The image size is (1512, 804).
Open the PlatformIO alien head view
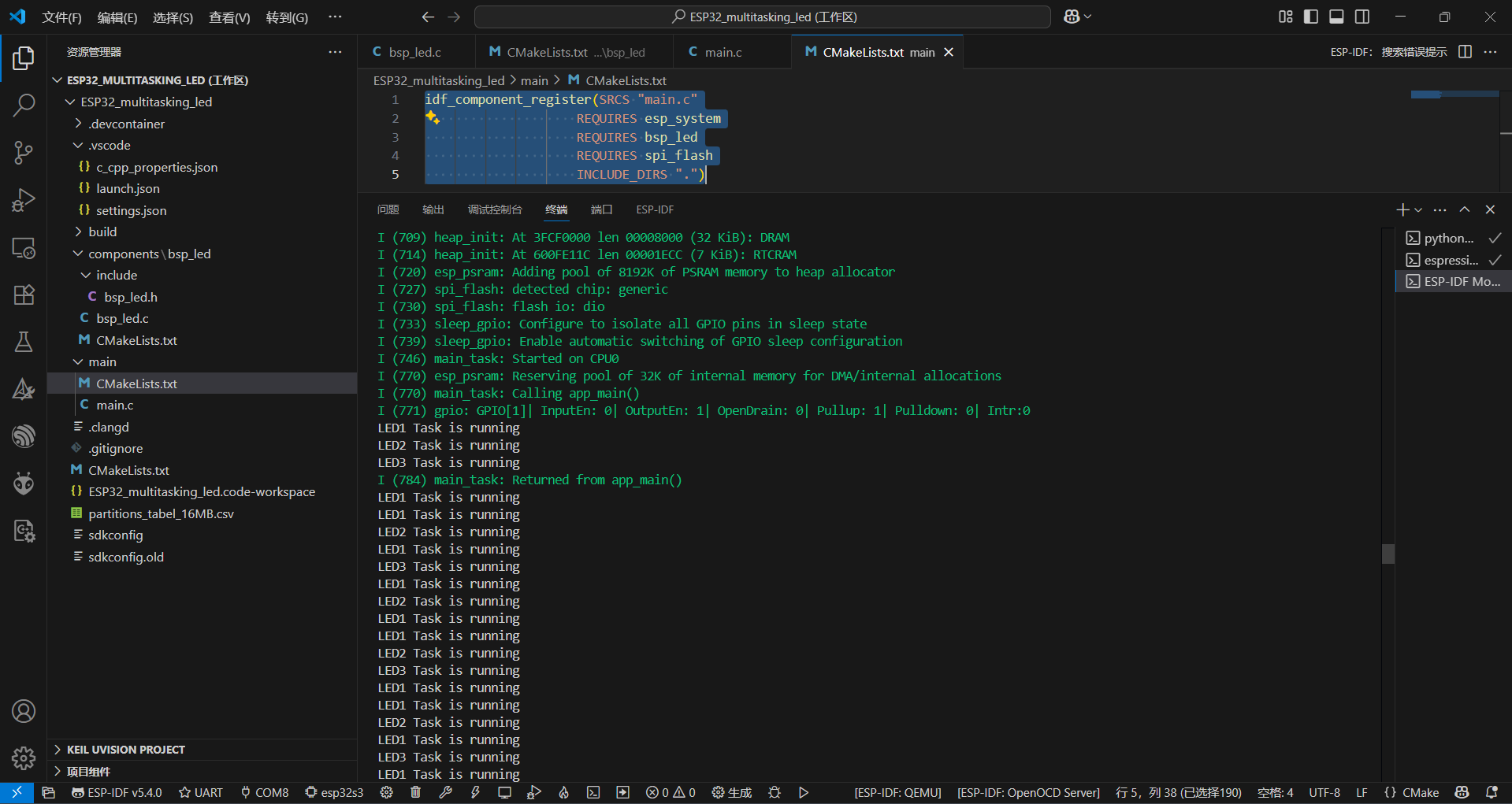[x=24, y=483]
